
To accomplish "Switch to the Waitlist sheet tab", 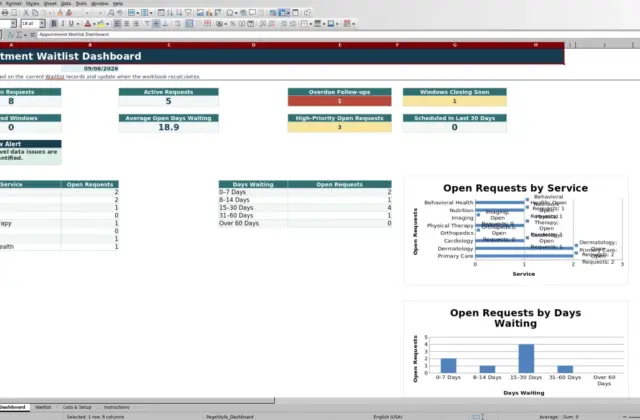I will tap(43, 407).
